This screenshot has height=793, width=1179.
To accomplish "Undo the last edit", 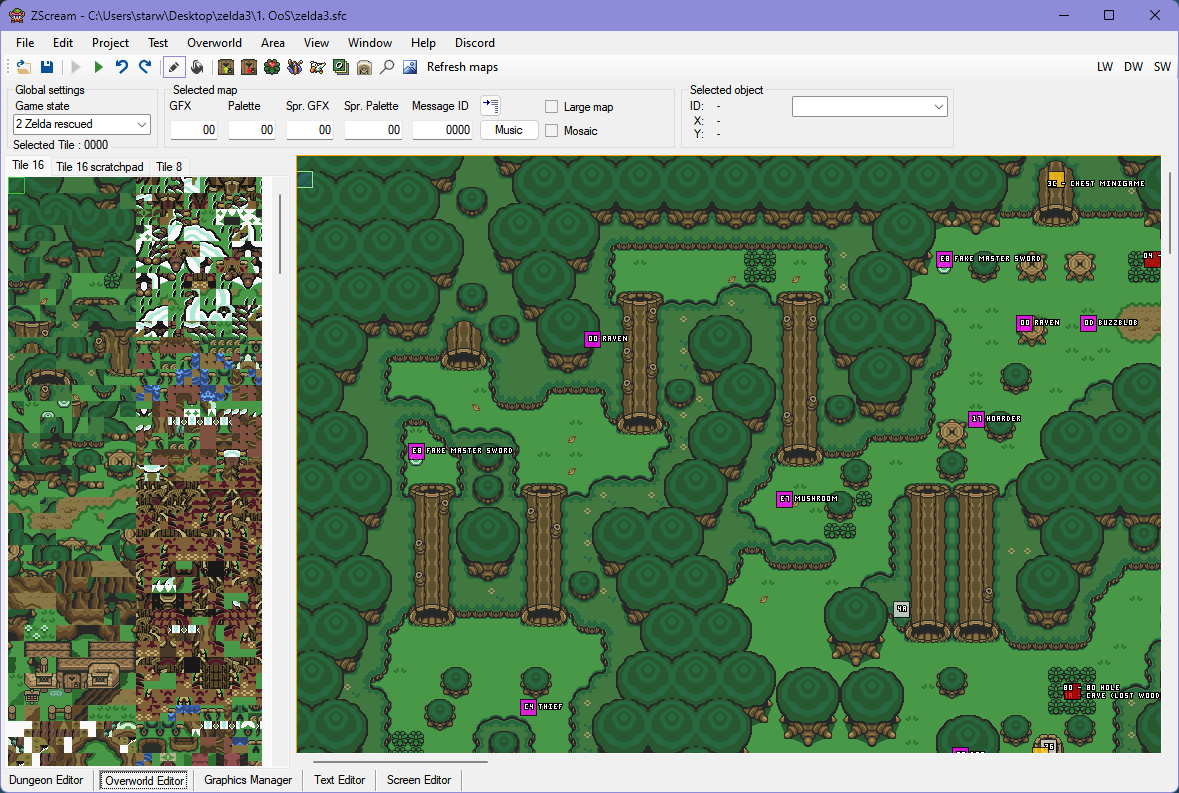I will coord(122,67).
